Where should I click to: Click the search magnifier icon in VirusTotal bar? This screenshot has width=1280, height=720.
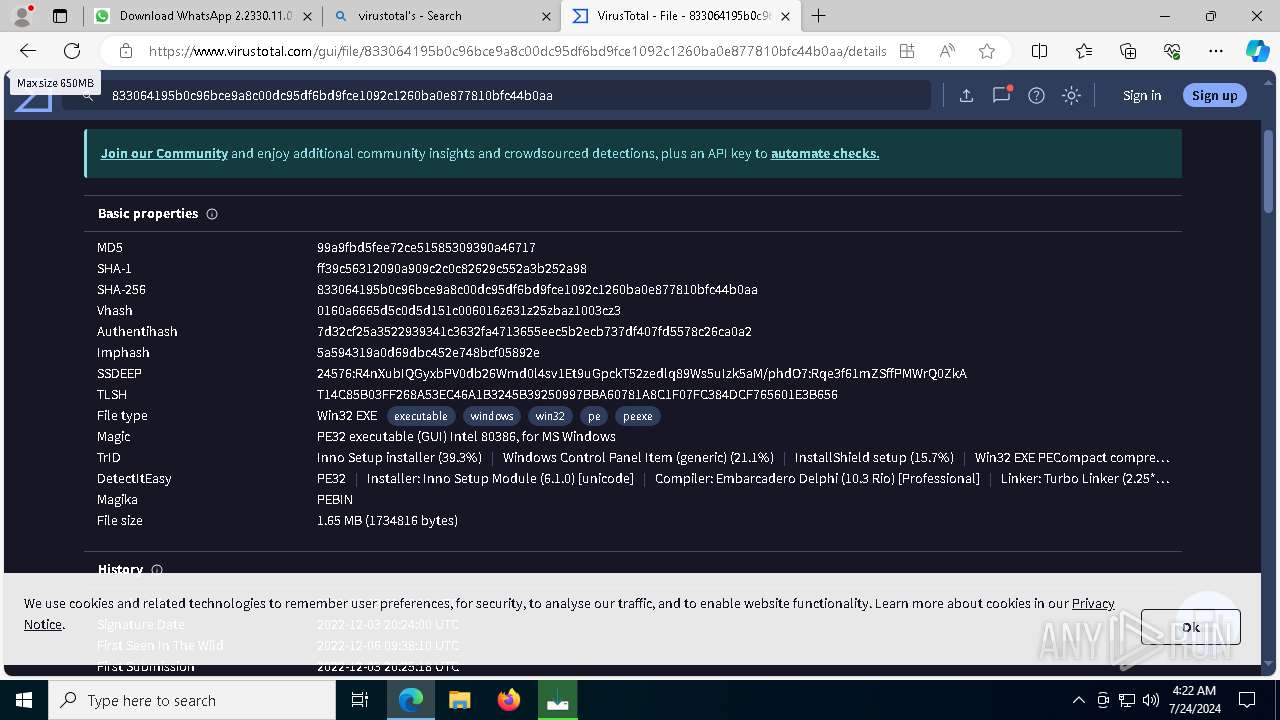(x=88, y=96)
